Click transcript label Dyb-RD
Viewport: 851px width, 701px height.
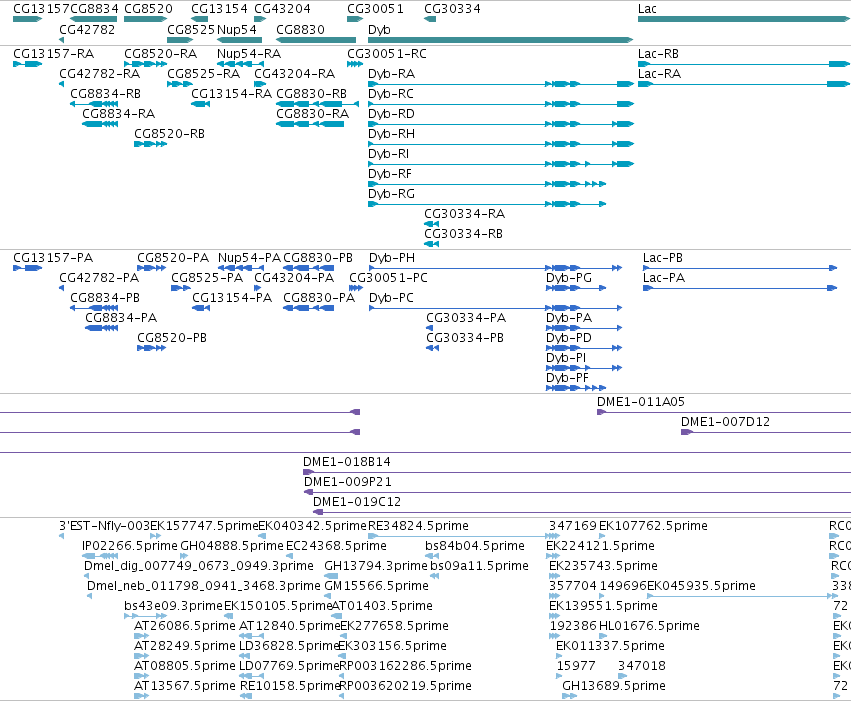tap(391, 114)
